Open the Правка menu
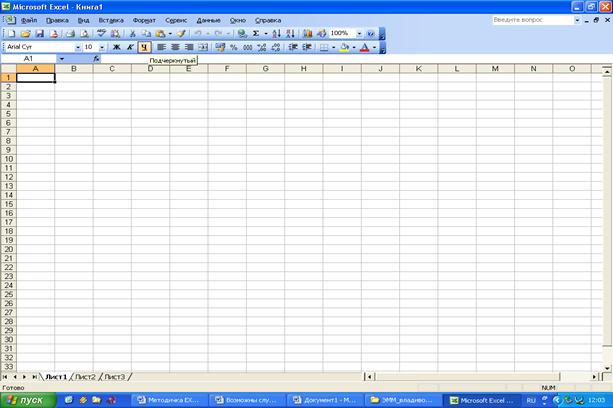613x408 pixels. click(57, 20)
